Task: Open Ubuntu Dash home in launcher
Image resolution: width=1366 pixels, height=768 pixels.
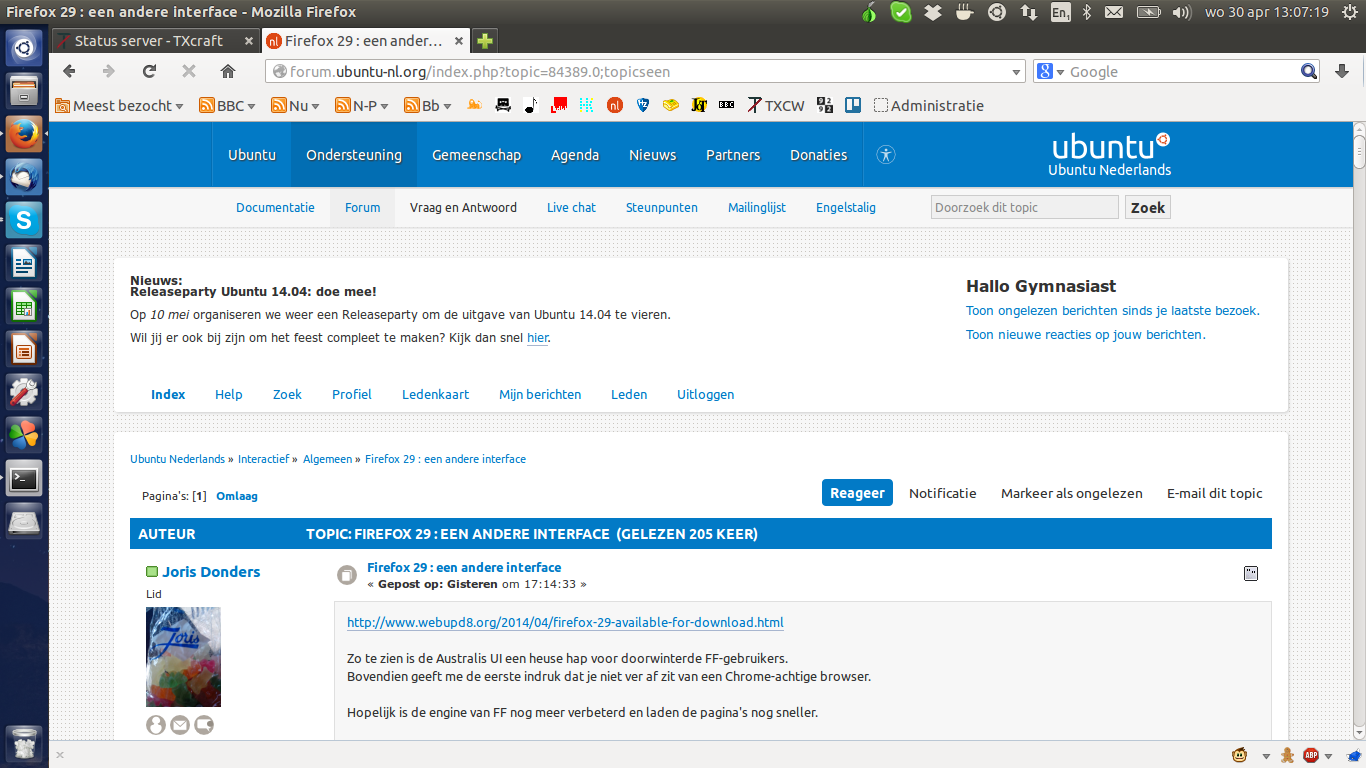Action: (x=24, y=48)
